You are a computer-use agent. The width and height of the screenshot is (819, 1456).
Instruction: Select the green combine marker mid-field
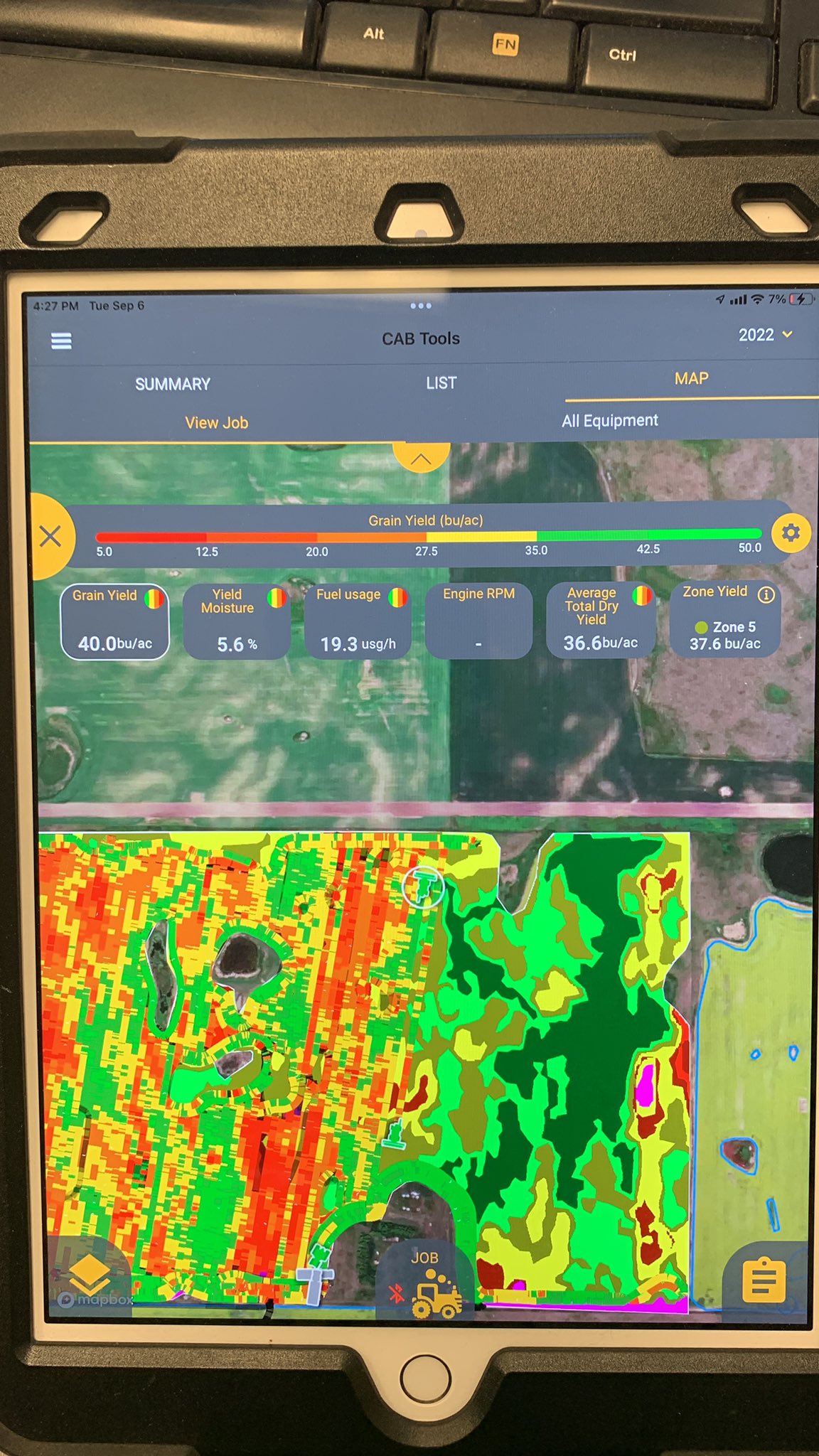(x=394, y=1135)
